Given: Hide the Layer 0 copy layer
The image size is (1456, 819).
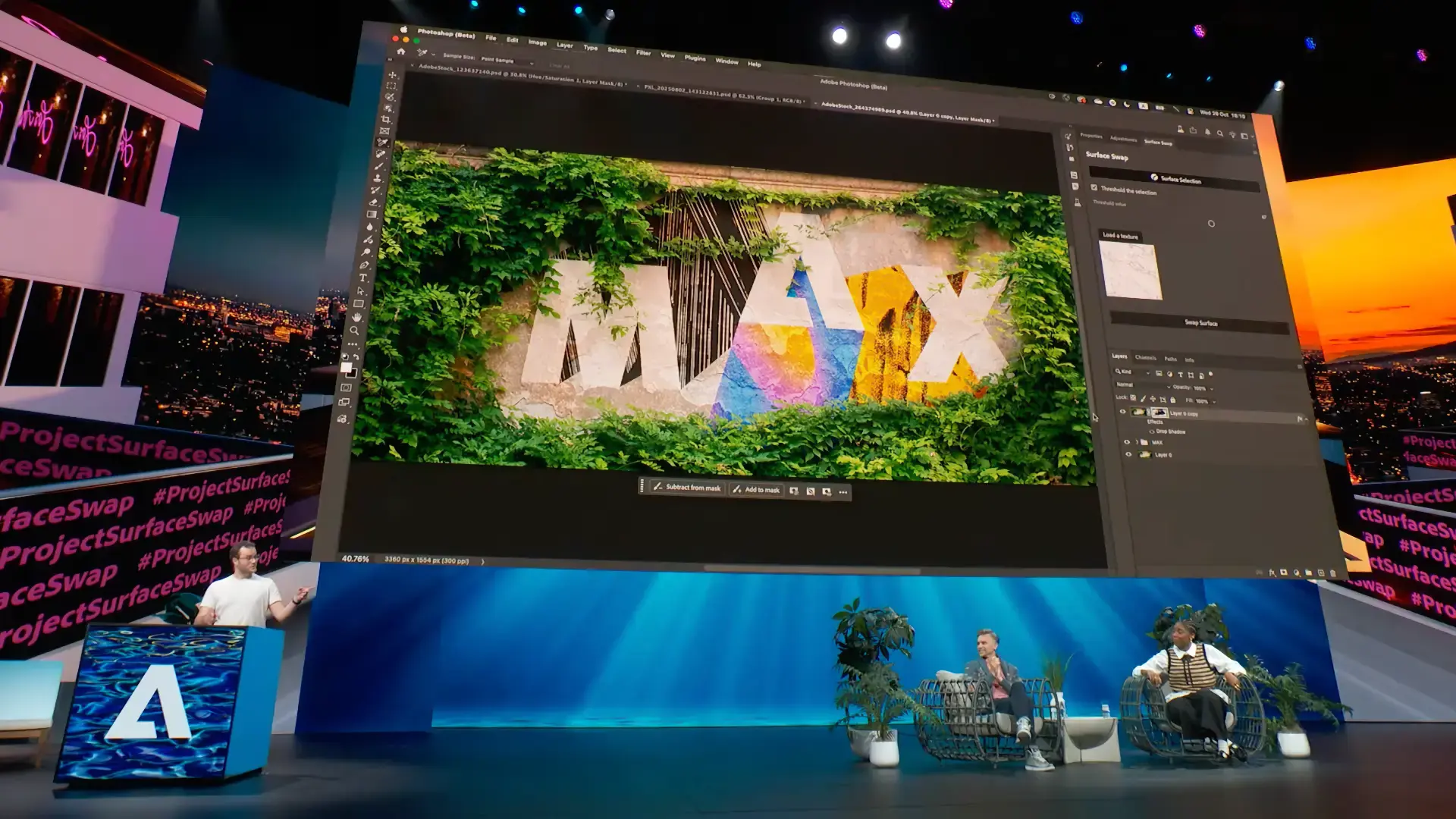Looking at the screenshot, I should 1122,412.
